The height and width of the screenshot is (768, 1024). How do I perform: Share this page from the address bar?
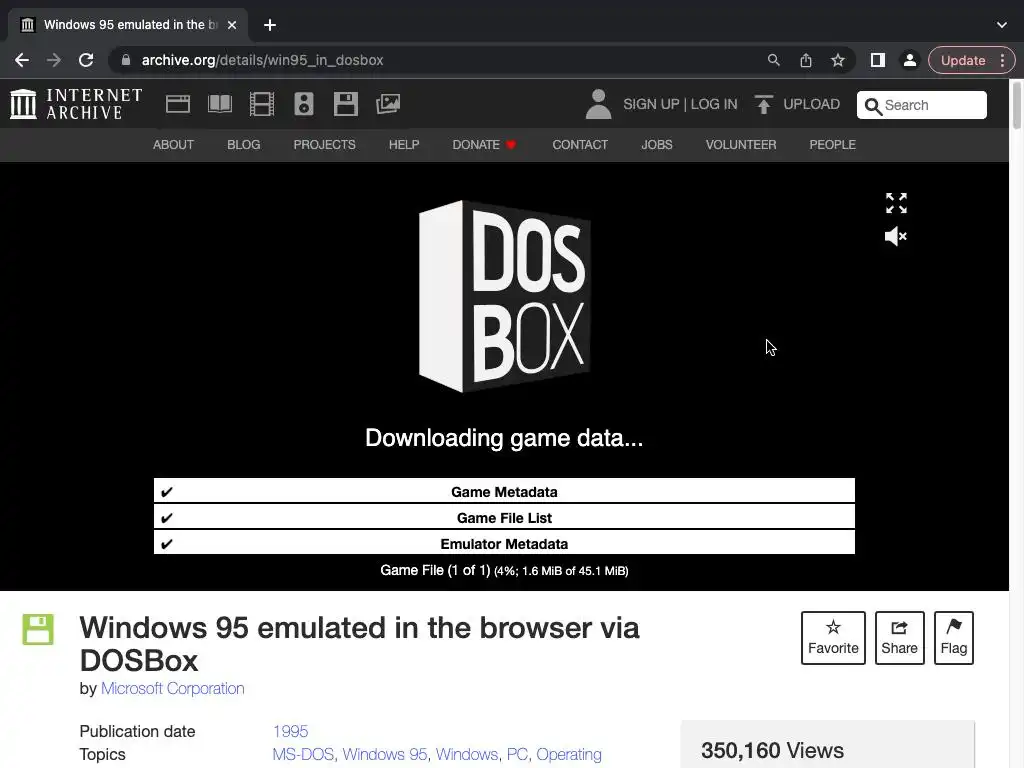pyautogui.click(x=806, y=60)
